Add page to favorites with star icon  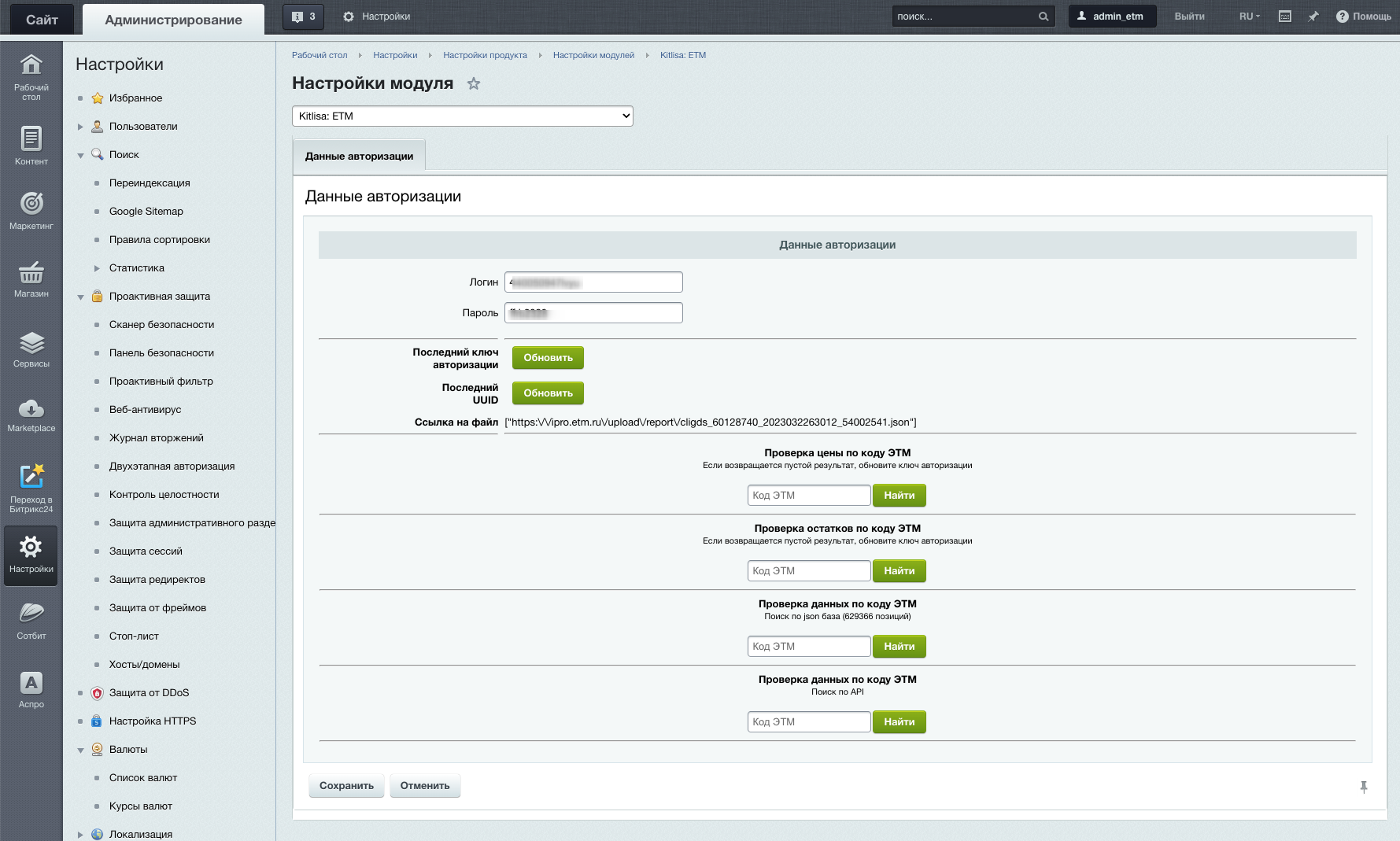(x=474, y=83)
